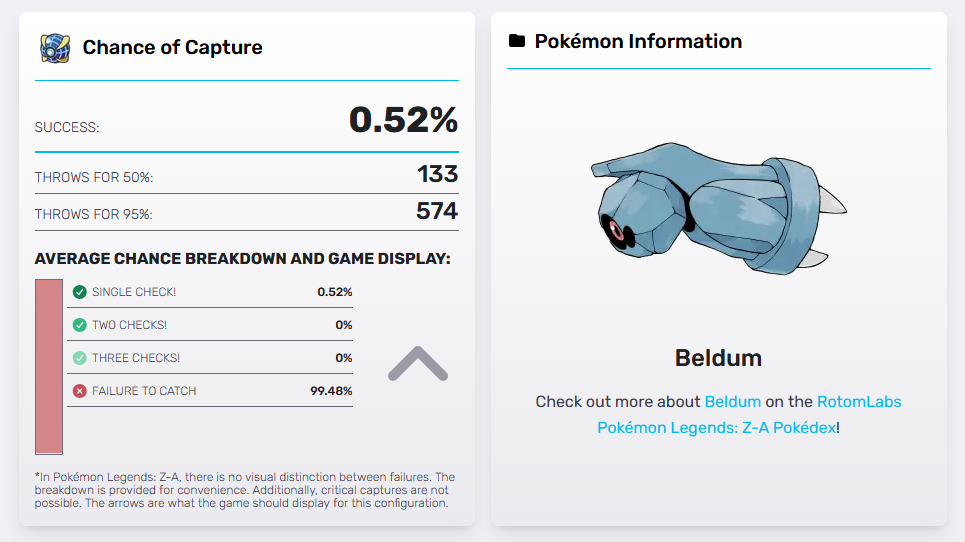Click the Throws for 95% value 574
Viewport: 965px width, 542px height.
tap(436, 211)
